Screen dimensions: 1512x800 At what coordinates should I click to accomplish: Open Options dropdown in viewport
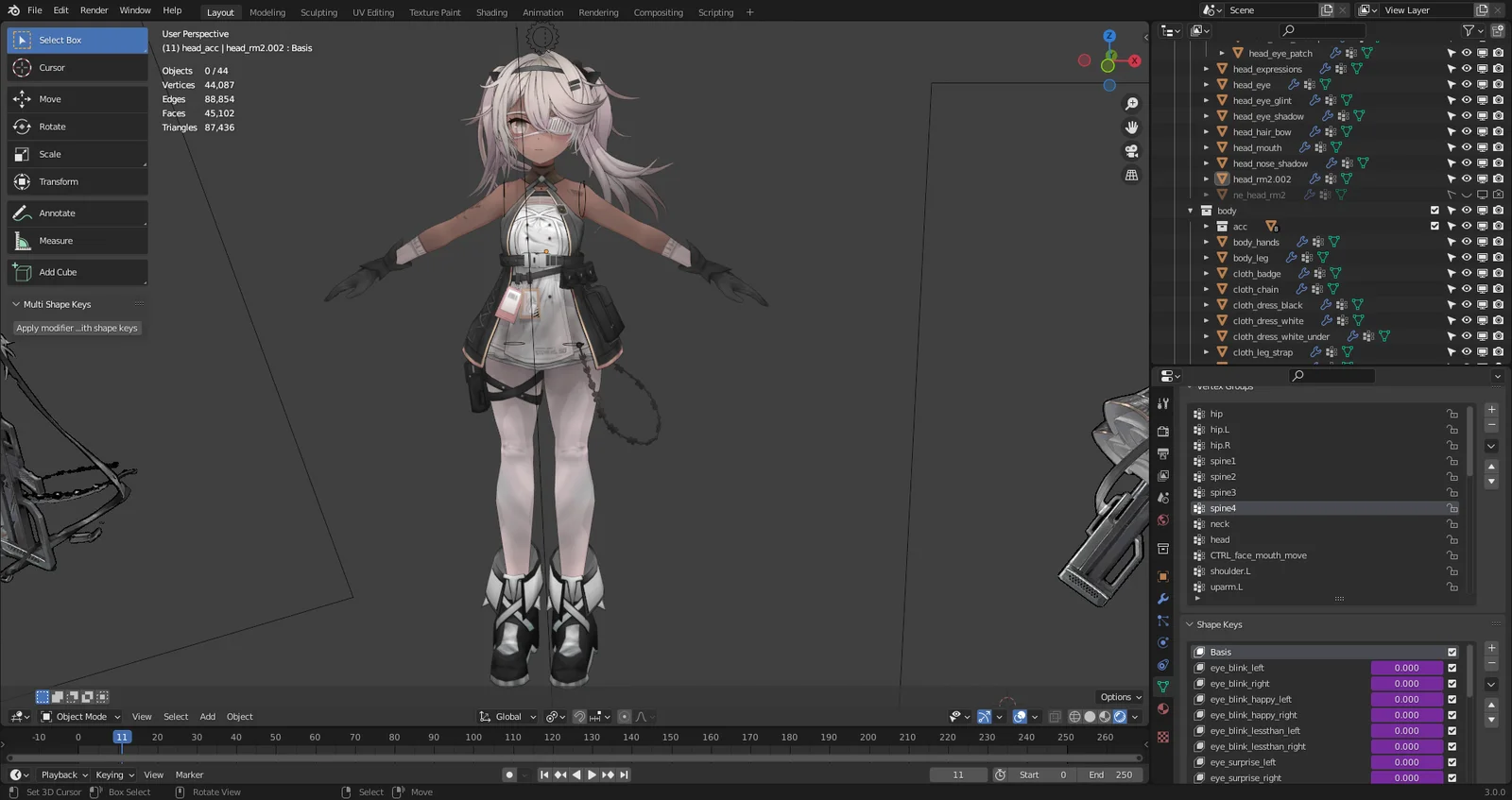tap(1121, 697)
